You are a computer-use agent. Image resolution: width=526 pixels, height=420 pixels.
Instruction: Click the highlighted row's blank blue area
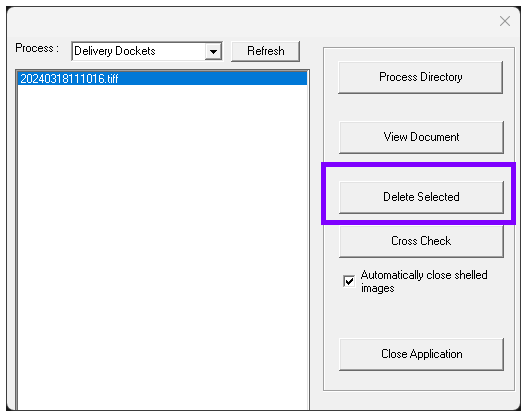pos(213,79)
